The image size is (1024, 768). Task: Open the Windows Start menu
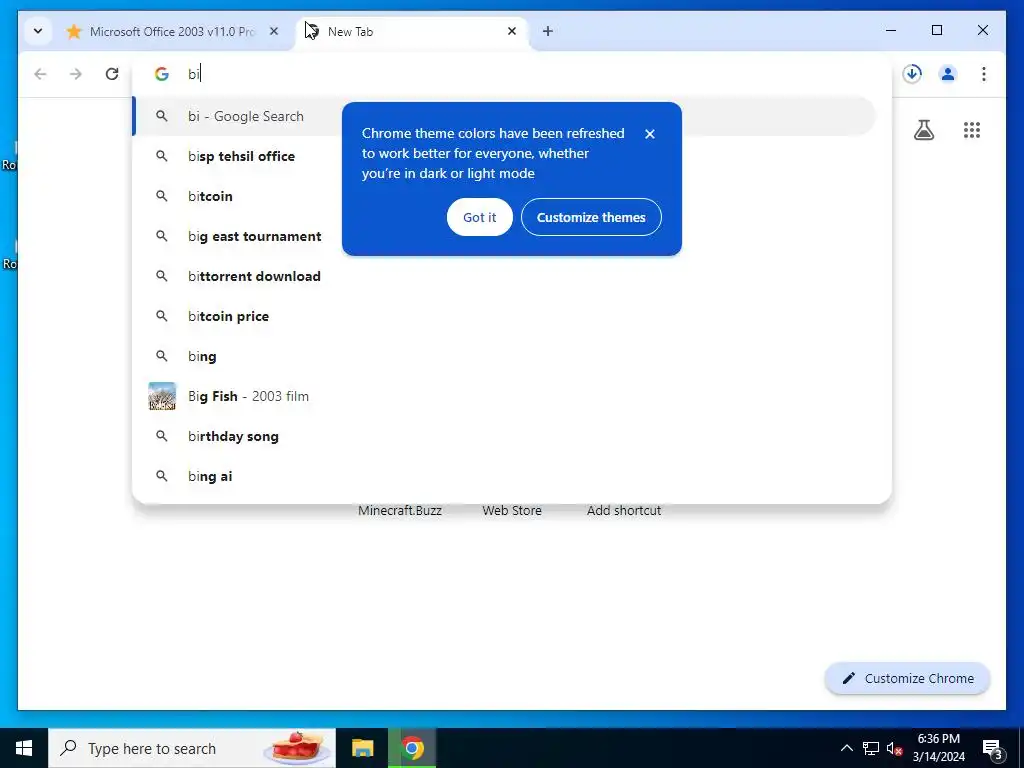24,748
